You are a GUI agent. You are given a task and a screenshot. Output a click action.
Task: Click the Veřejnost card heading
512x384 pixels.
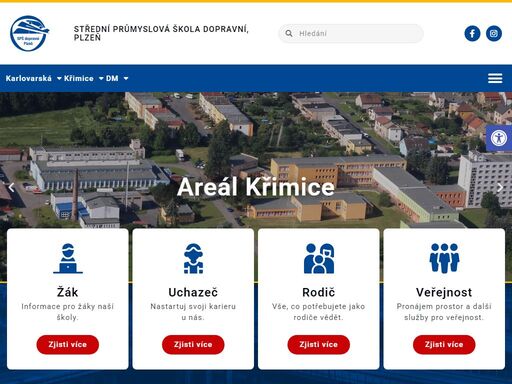point(444,292)
